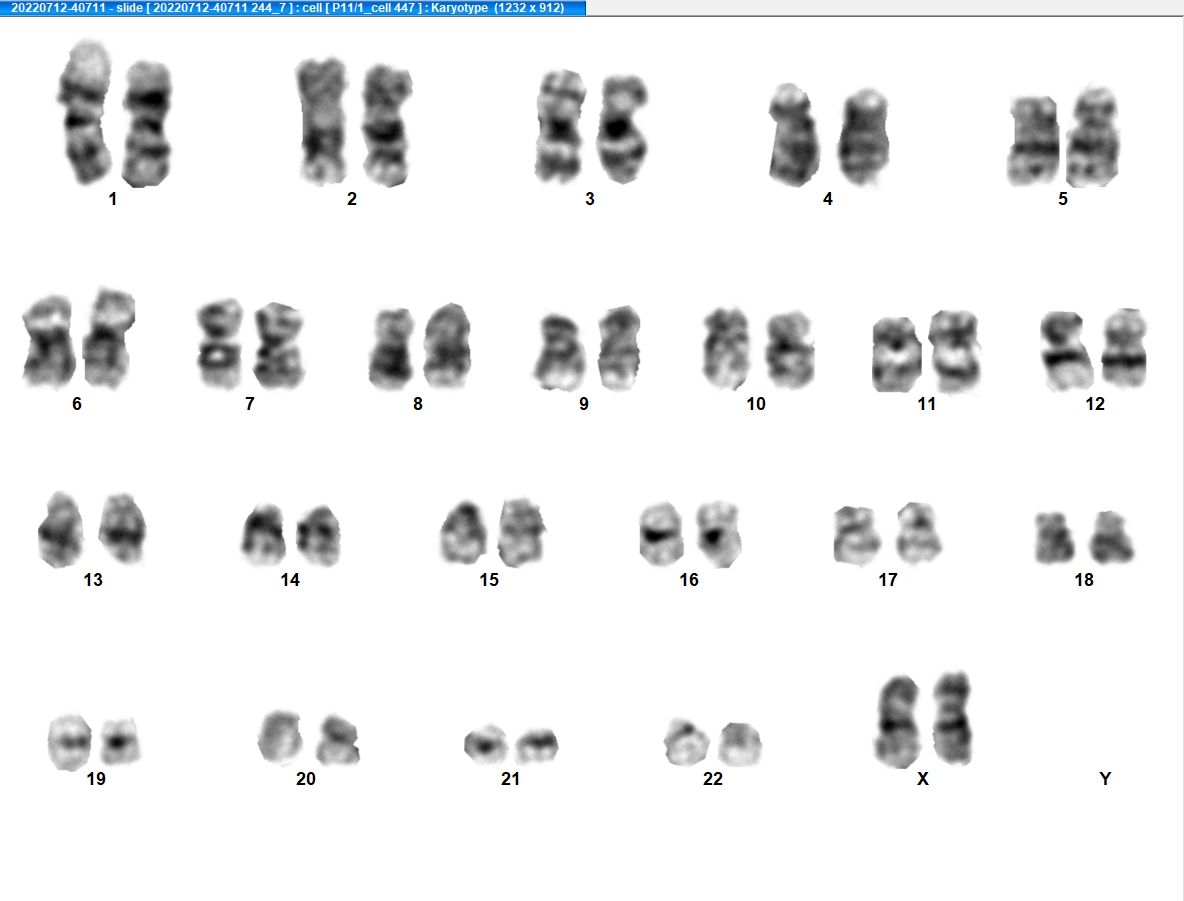
Task: Select the right chromosome 21 image
Action: [537, 745]
